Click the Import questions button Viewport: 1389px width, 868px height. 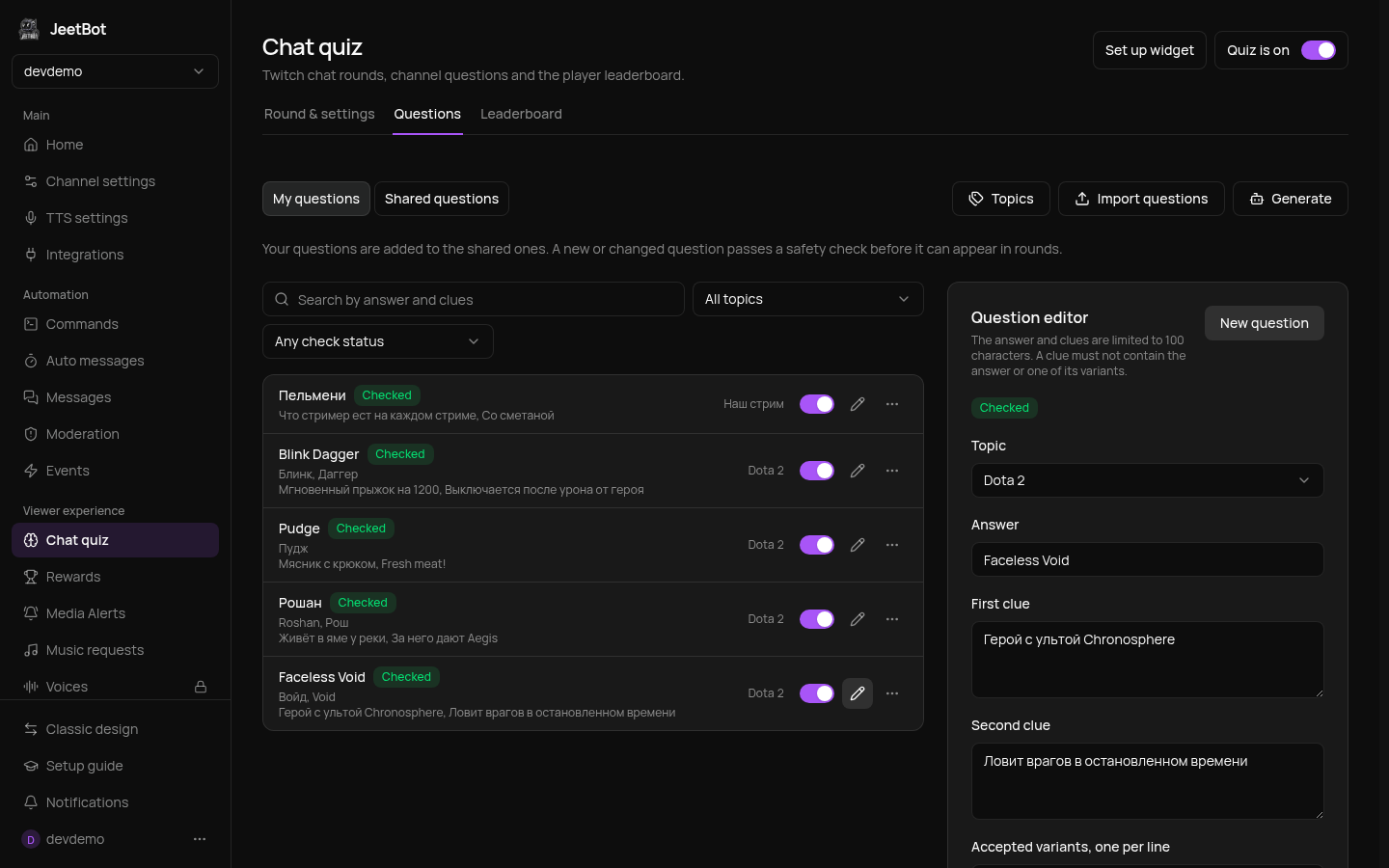pyautogui.click(x=1141, y=199)
